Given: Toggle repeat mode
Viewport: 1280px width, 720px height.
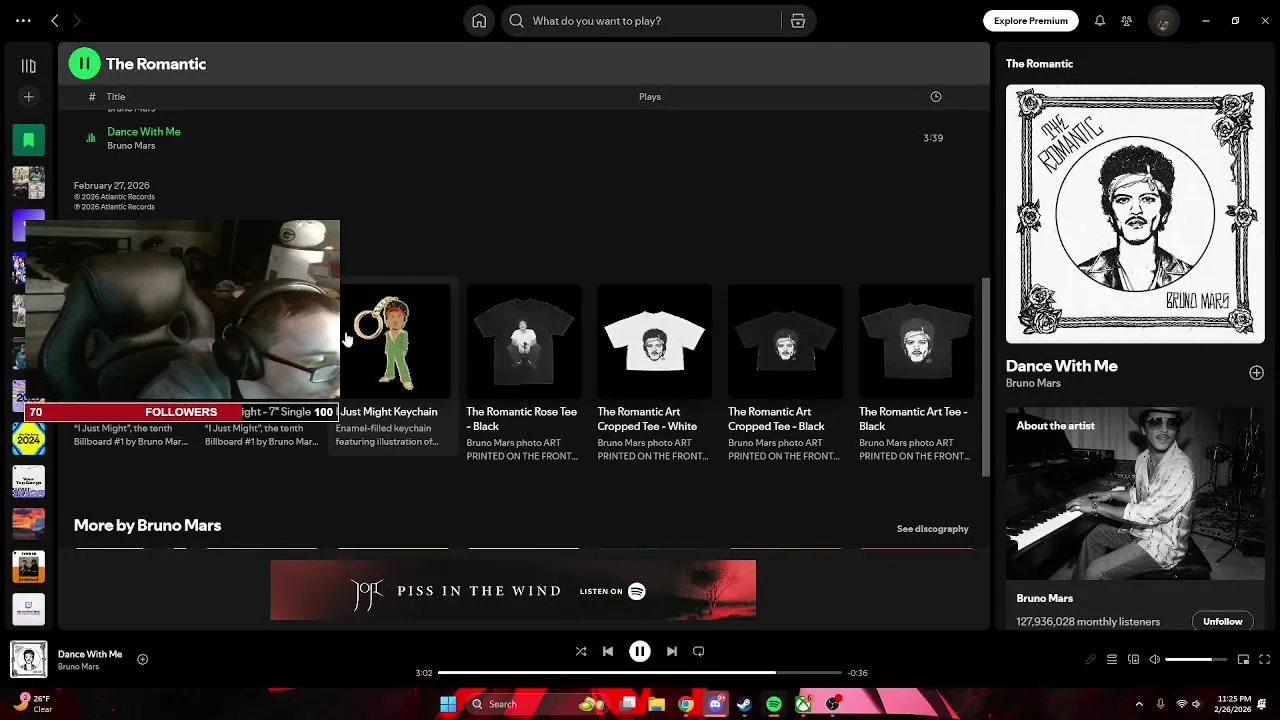Looking at the screenshot, I should (x=699, y=651).
